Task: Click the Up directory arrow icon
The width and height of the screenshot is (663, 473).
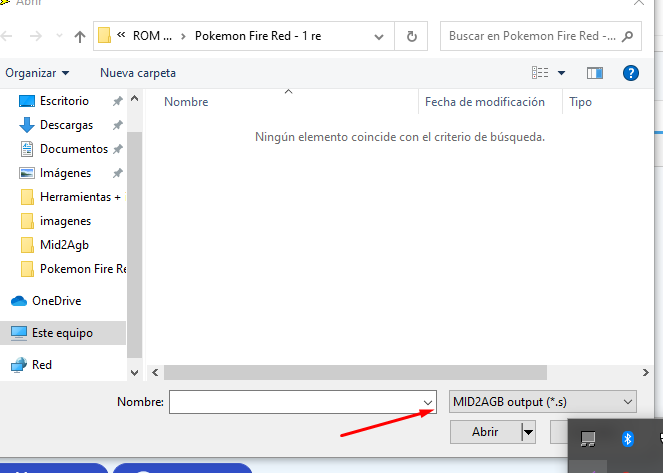Action: click(79, 37)
